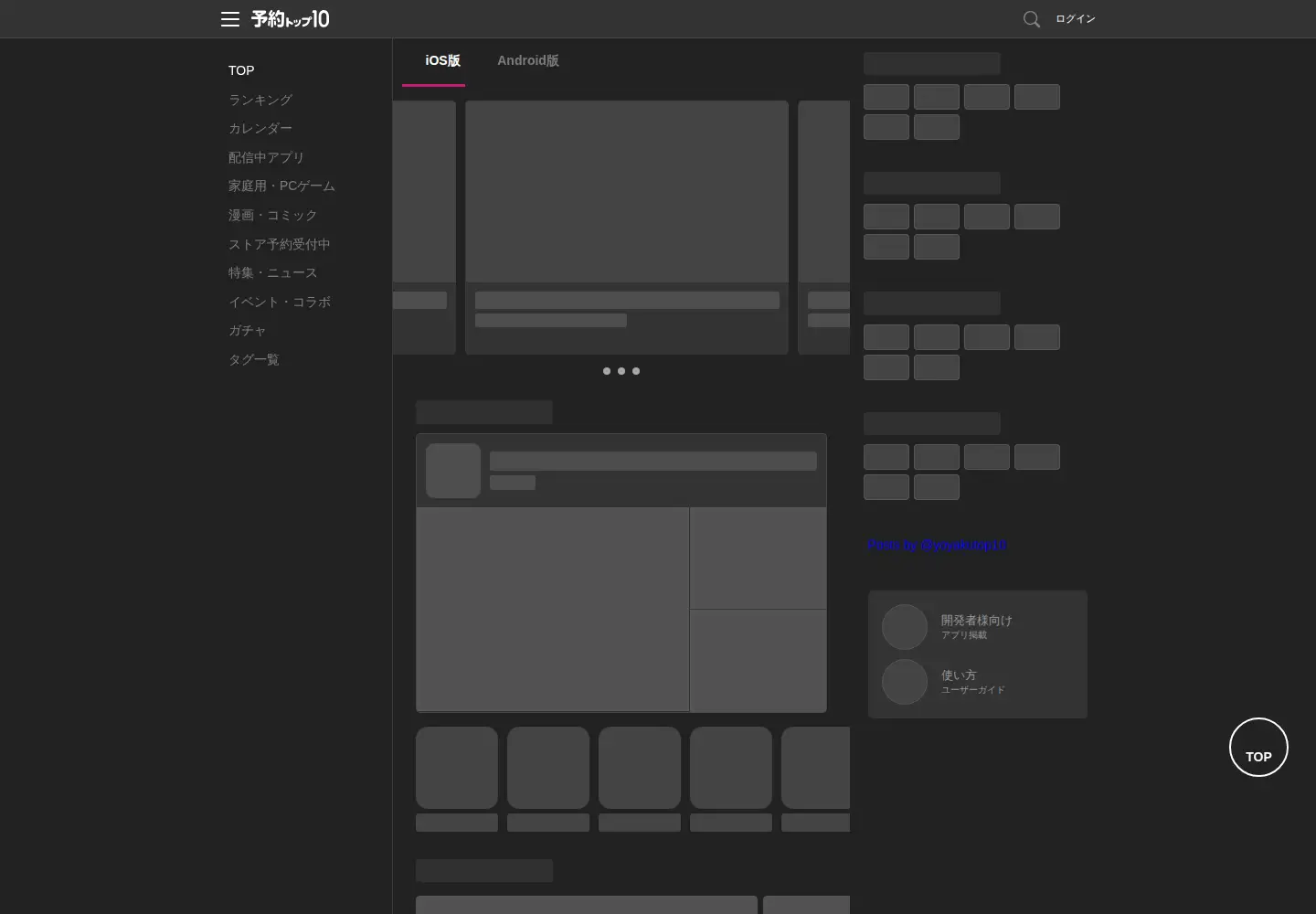The image size is (1316, 914).
Task: Open the hamburger menu icon
Action: click(x=230, y=19)
